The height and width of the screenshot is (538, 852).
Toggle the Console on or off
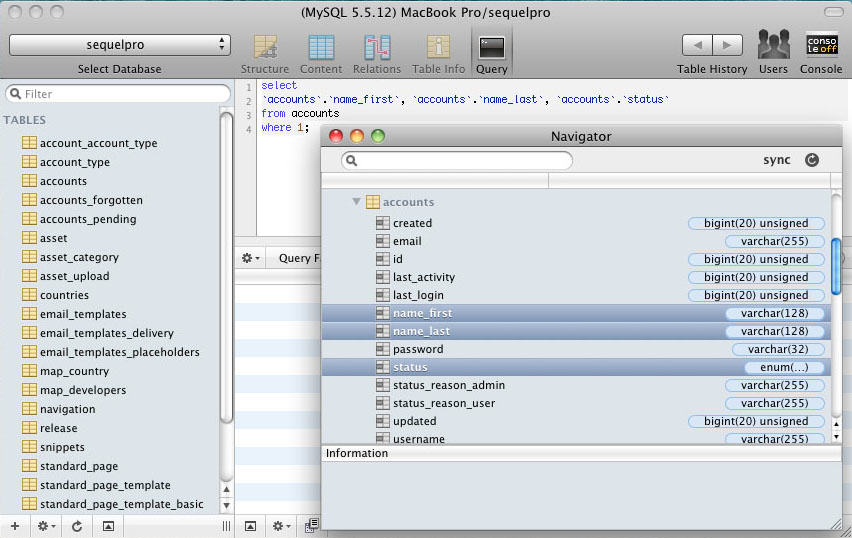coord(821,53)
